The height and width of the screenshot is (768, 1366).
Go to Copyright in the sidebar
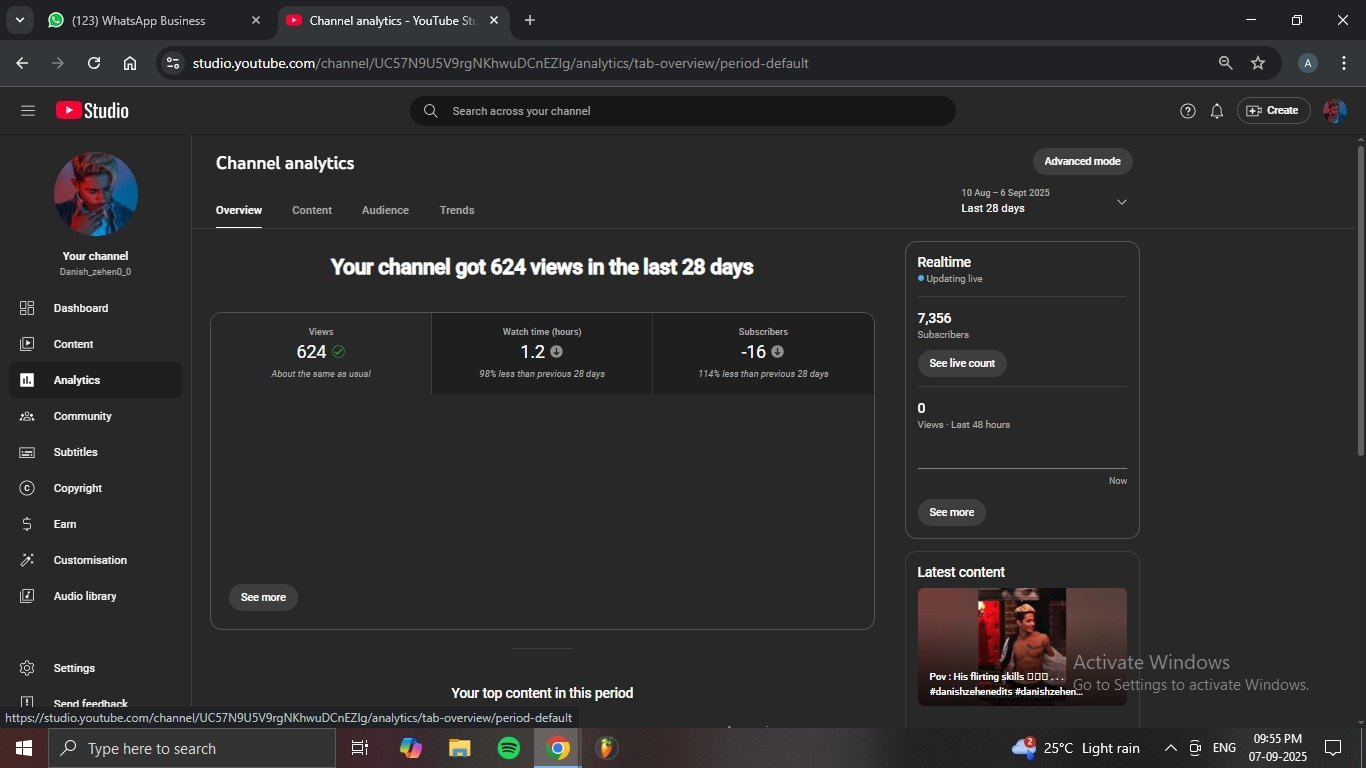(x=77, y=488)
